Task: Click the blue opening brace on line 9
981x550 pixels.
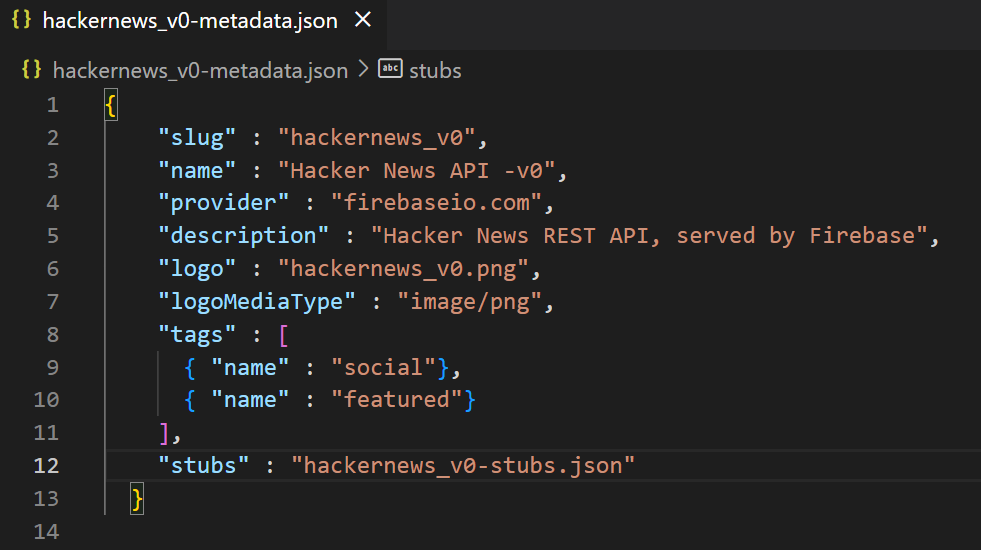Action: (190, 368)
